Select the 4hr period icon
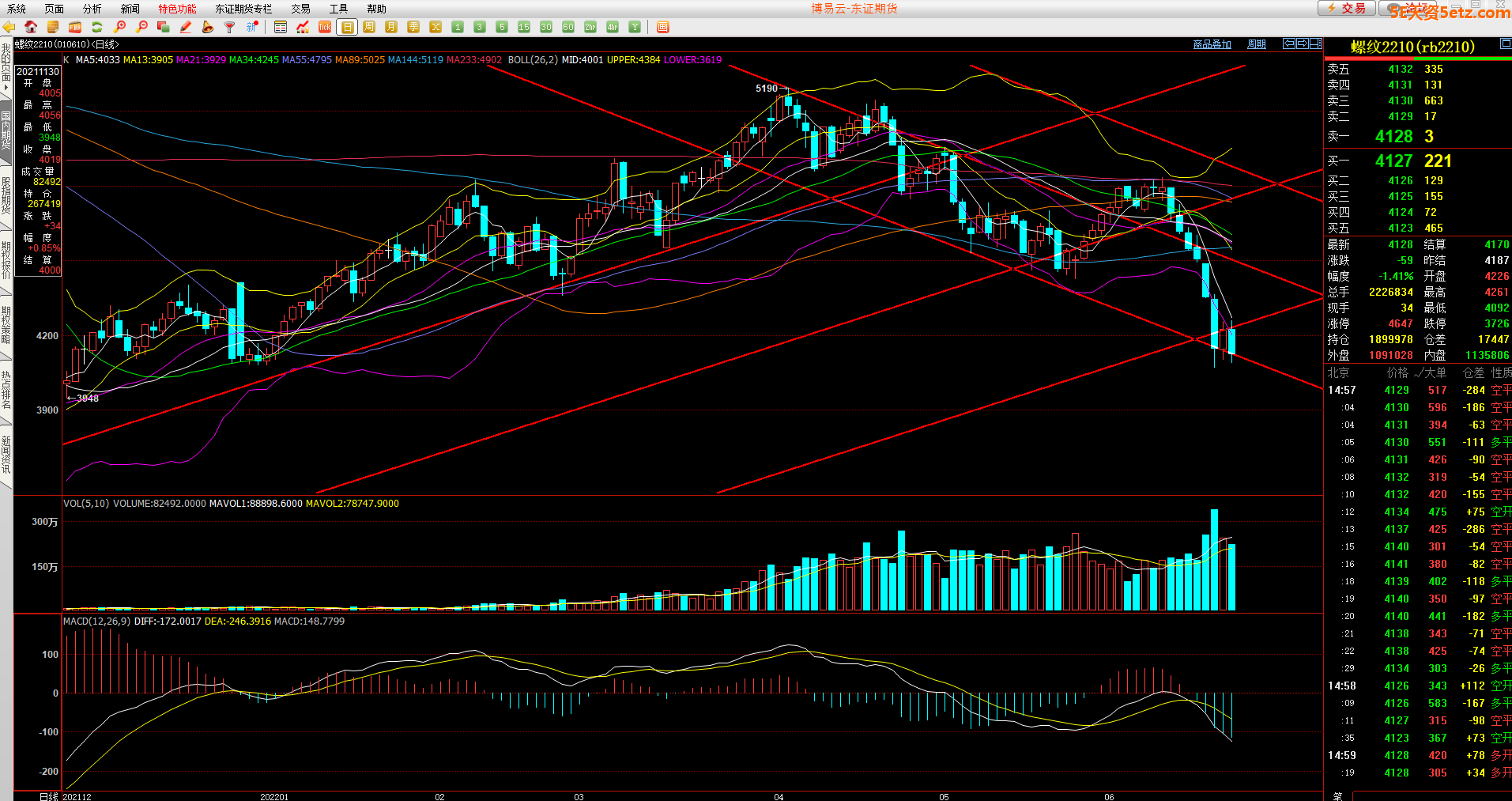The height and width of the screenshot is (801, 1512). click(x=613, y=27)
